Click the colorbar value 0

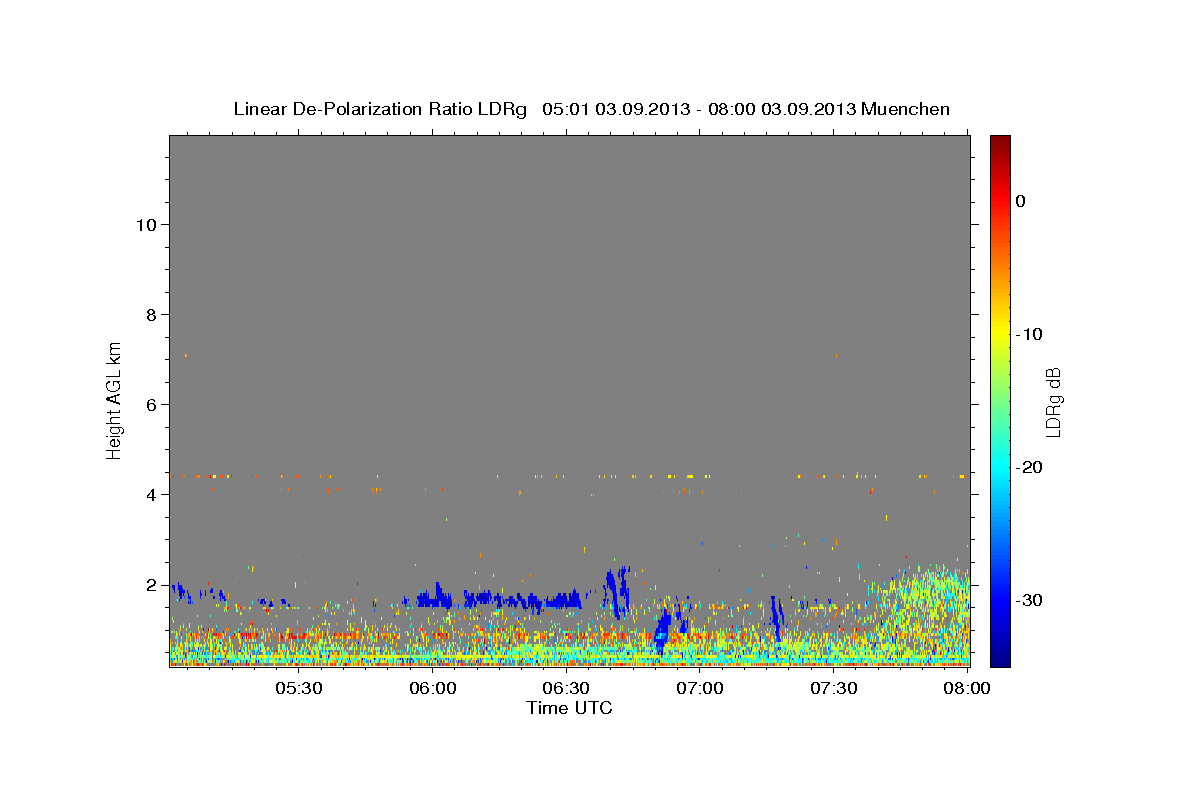click(1021, 201)
